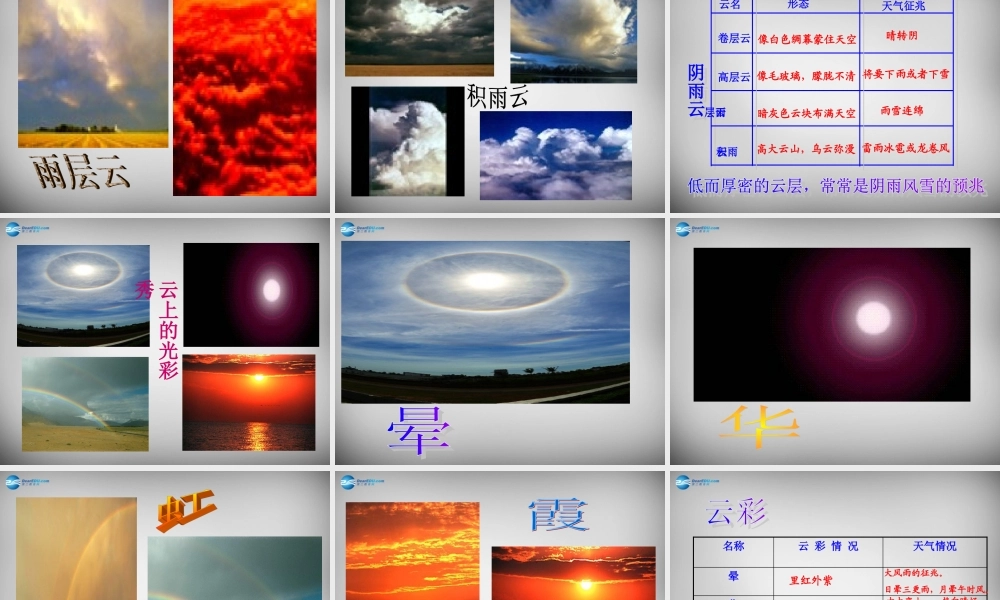The height and width of the screenshot is (600, 1000).
Task: Select the small halo photo on the 云上的光彩 slide
Action: click(84, 296)
